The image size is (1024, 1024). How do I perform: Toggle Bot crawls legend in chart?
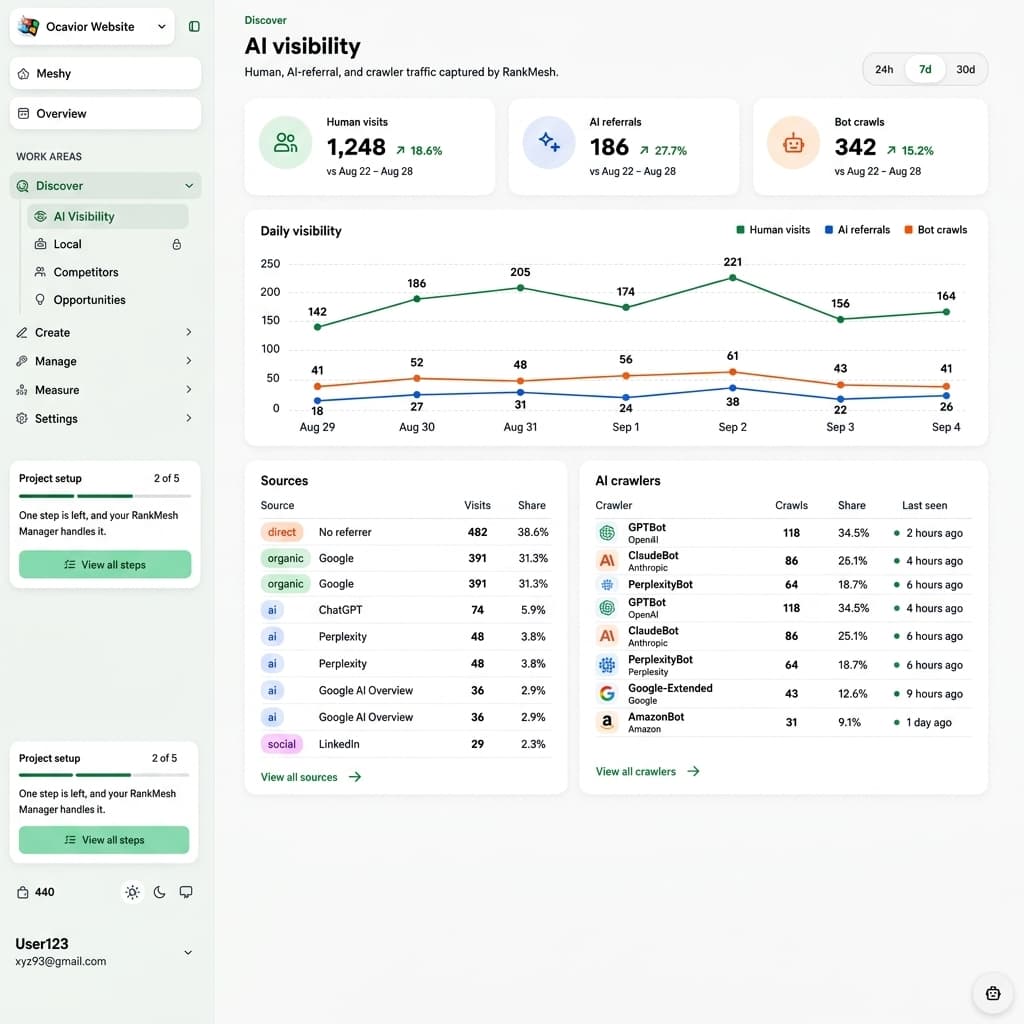(935, 230)
